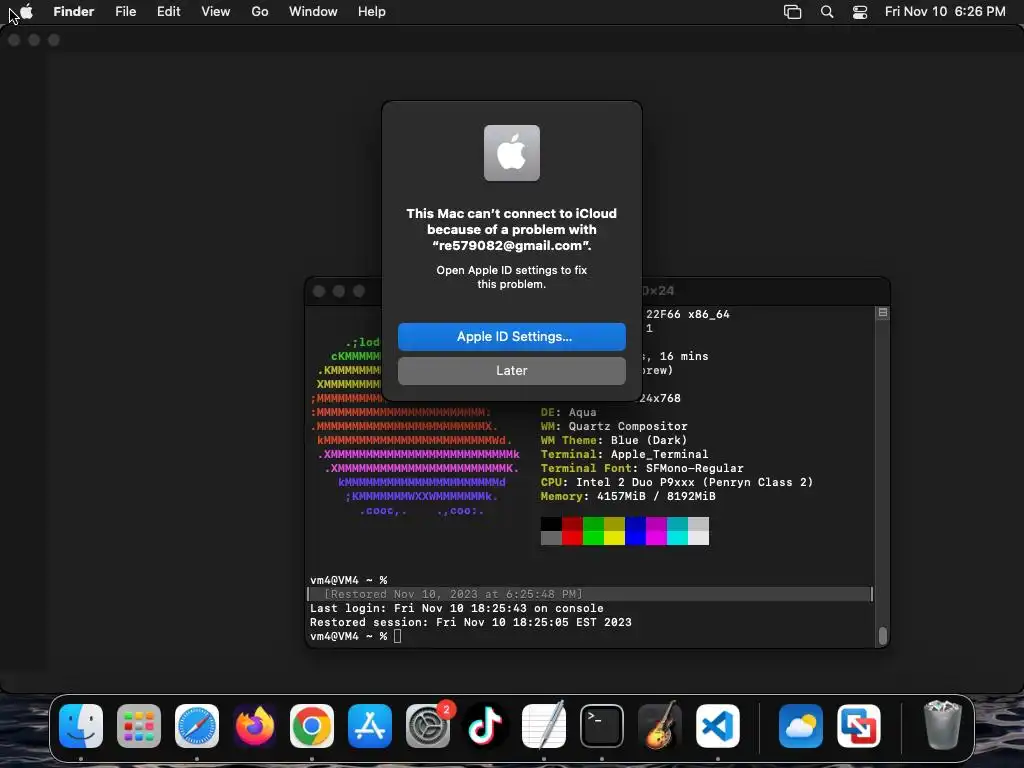Open Spotlight search in menu bar
Viewport: 1024px width, 768px height.
pos(827,12)
